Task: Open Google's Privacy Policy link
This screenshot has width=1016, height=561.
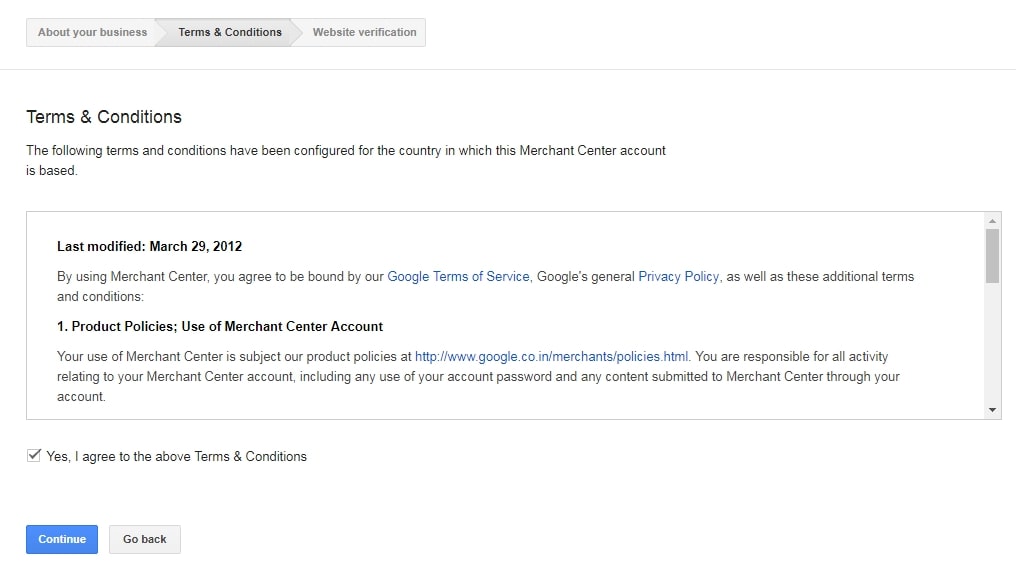Action: tap(678, 276)
